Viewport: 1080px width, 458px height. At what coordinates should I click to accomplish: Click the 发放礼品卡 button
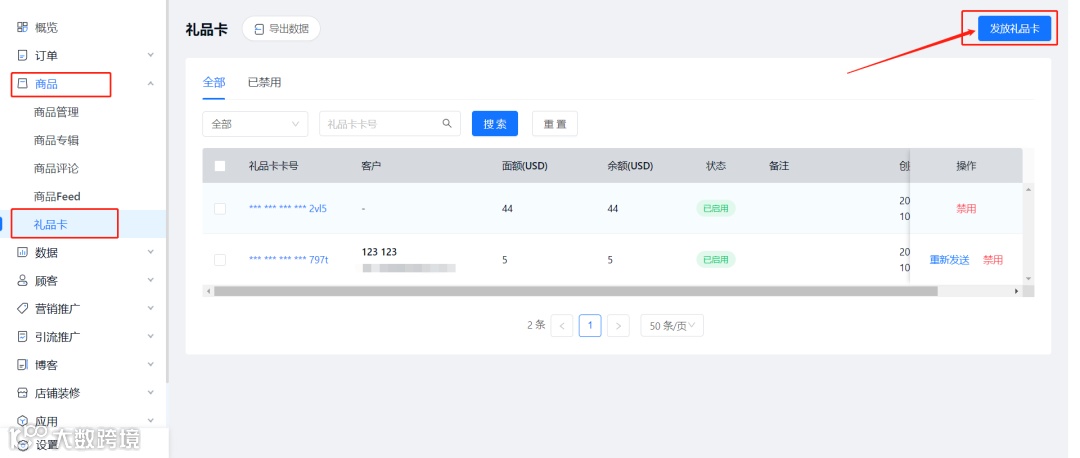[1015, 29]
